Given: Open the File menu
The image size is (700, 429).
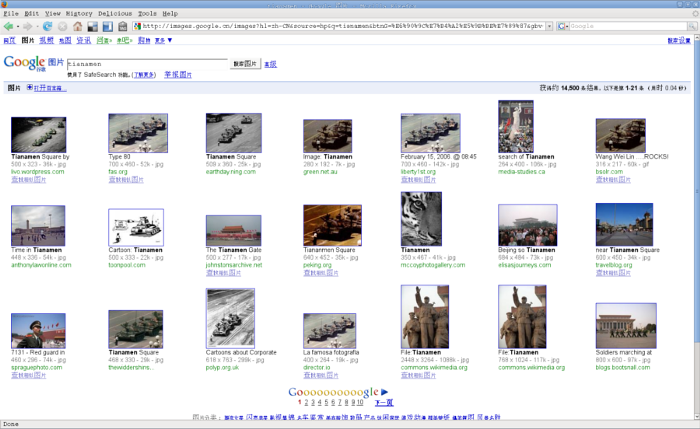Looking at the screenshot, I should click(11, 14).
